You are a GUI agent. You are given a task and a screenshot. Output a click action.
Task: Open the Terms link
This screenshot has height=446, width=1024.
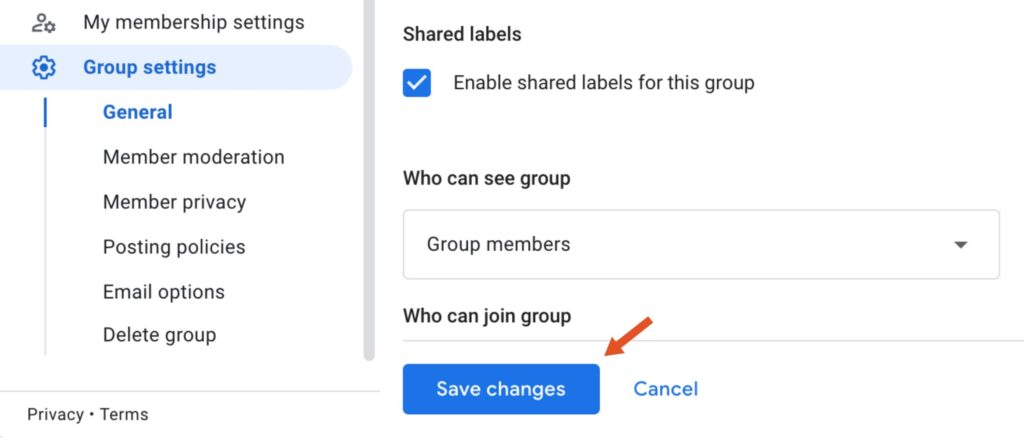123,414
